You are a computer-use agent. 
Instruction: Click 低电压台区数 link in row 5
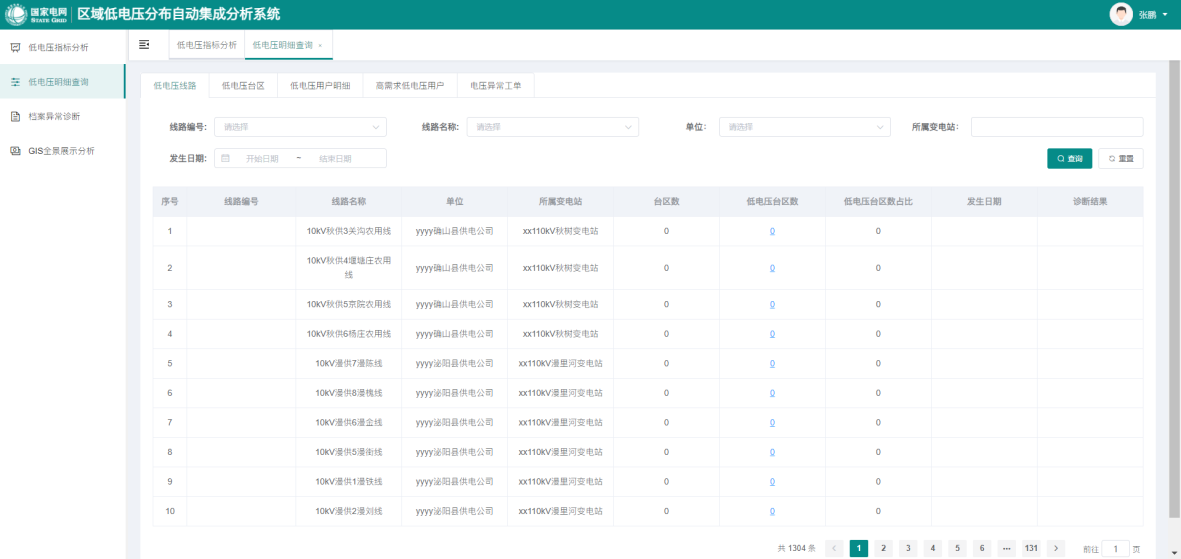[772, 363]
